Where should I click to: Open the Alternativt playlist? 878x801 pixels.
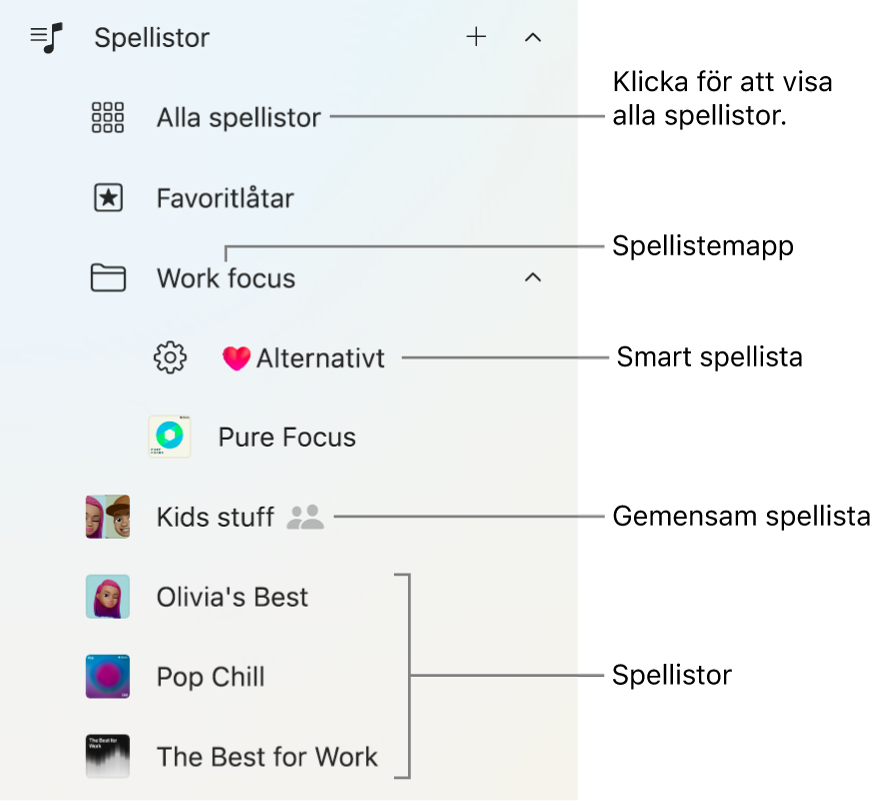coord(320,357)
